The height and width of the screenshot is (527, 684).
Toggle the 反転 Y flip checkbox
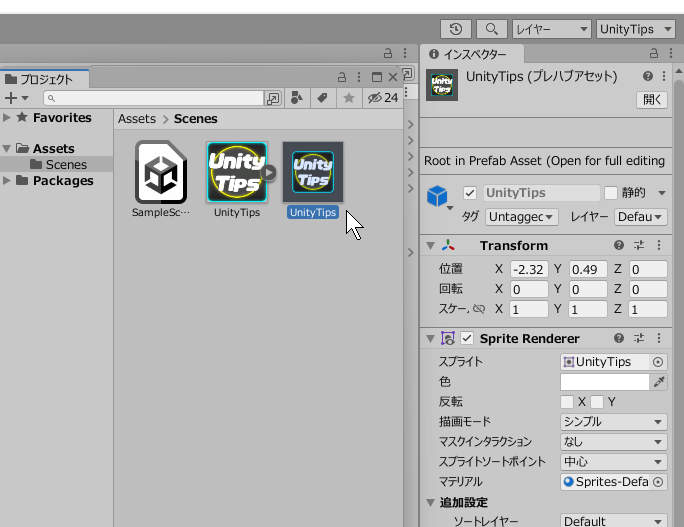[x=597, y=402]
